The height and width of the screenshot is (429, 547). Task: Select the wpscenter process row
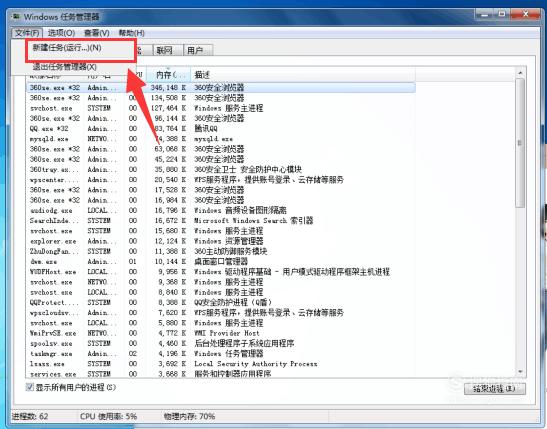tap(221, 180)
